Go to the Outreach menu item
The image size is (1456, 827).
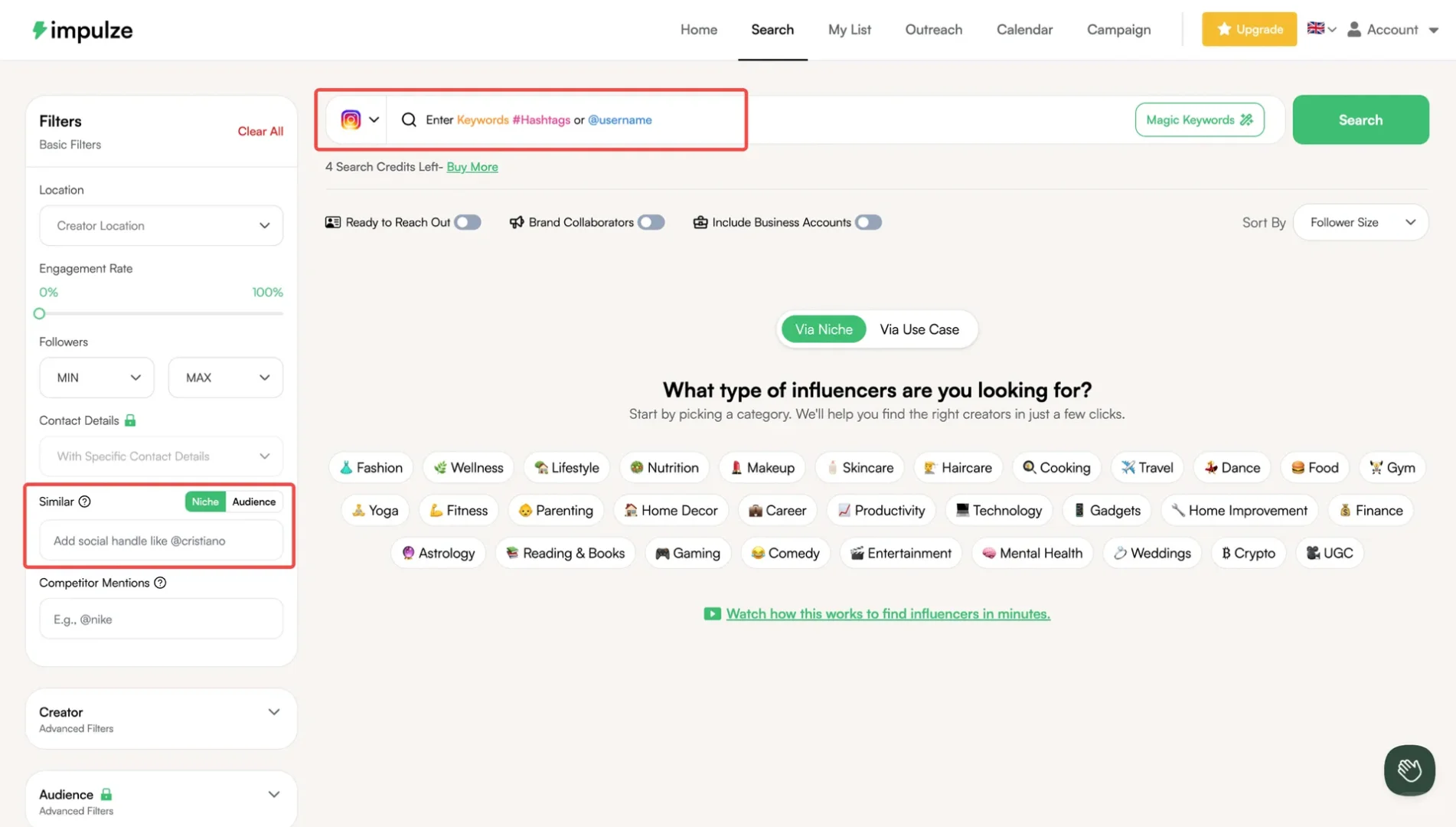933,30
